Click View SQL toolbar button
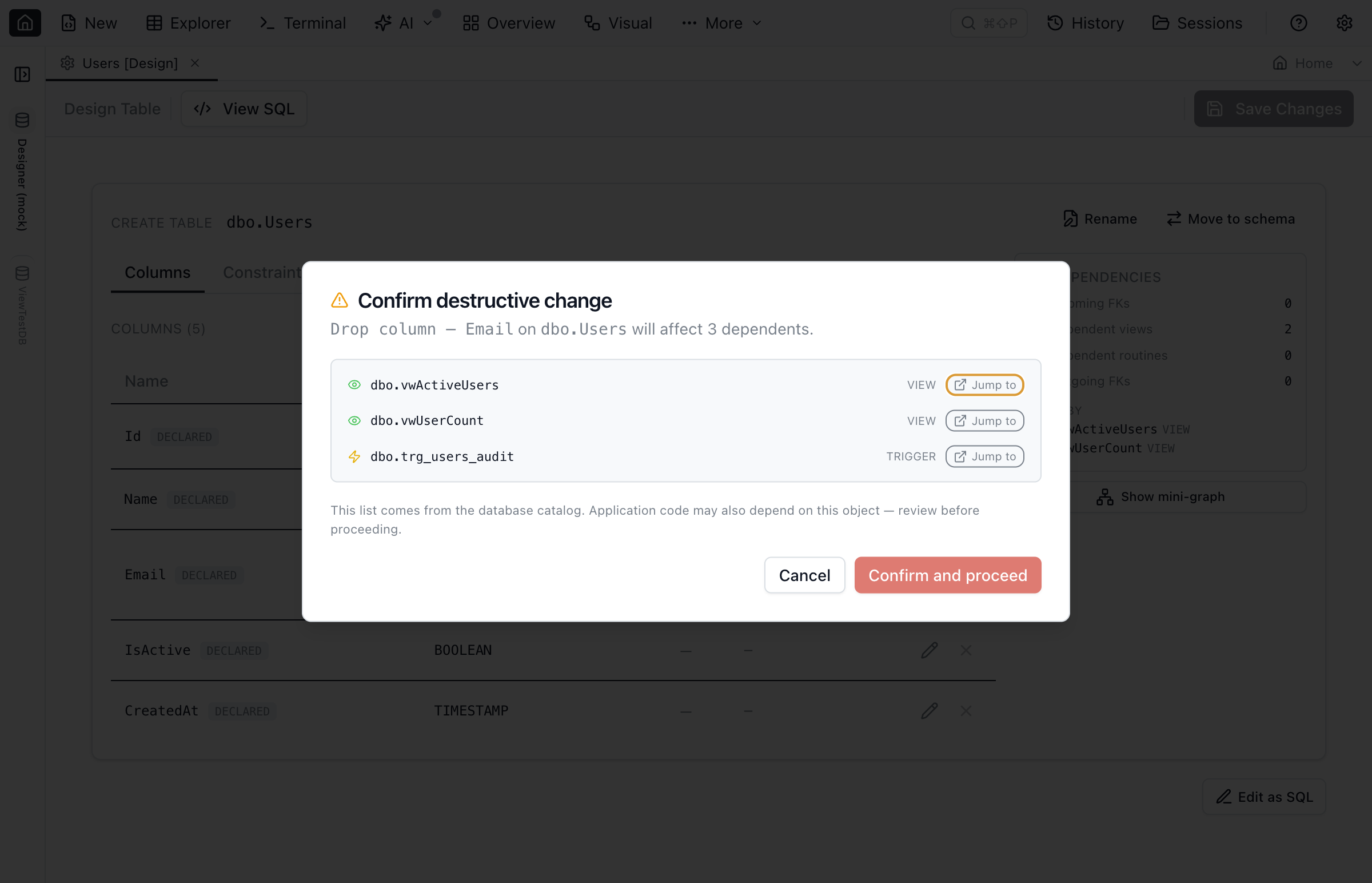The width and height of the screenshot is (1372, 883). [x=244, y=109]
